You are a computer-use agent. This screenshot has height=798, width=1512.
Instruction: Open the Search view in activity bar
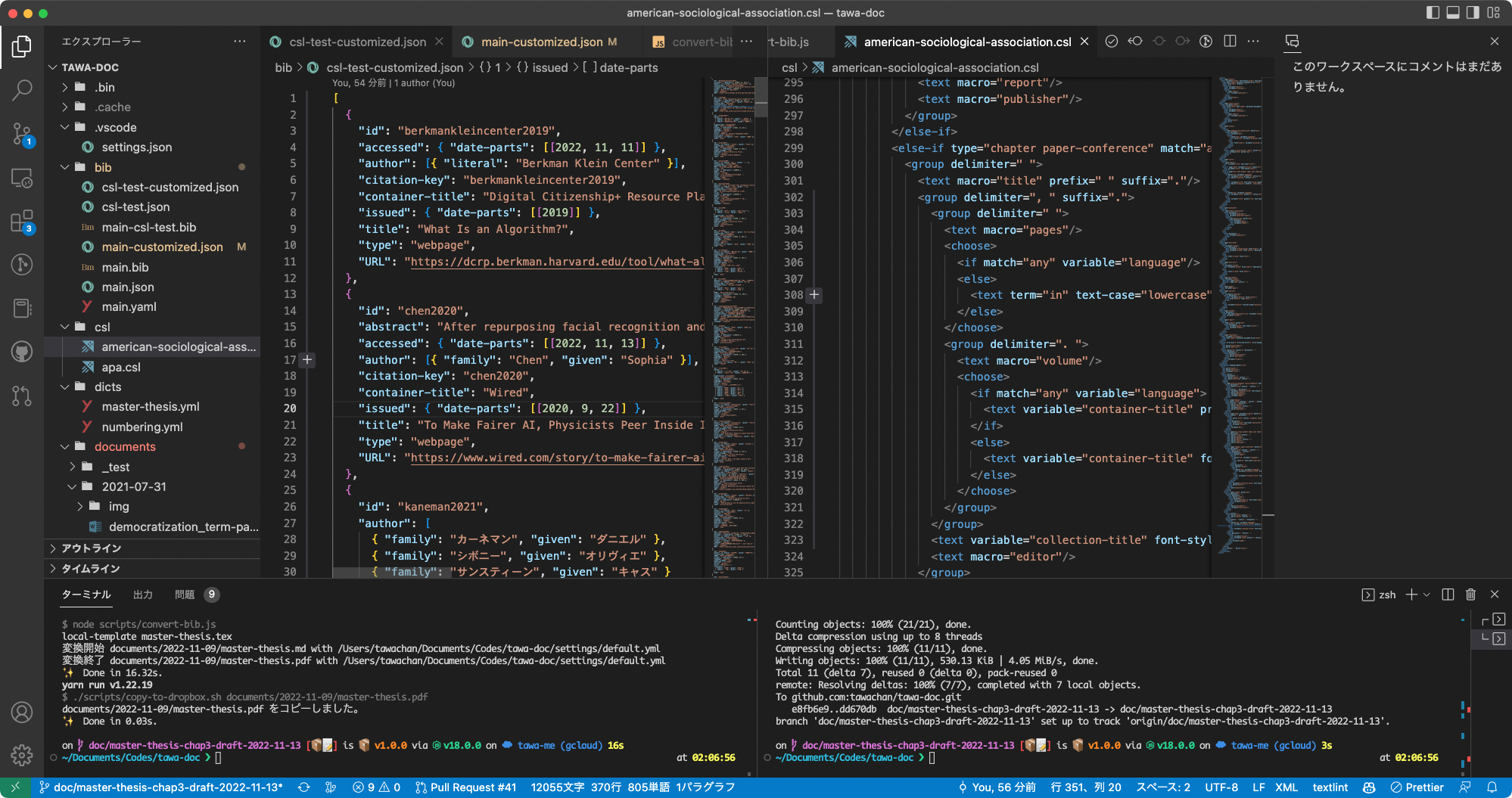(22, 90)
